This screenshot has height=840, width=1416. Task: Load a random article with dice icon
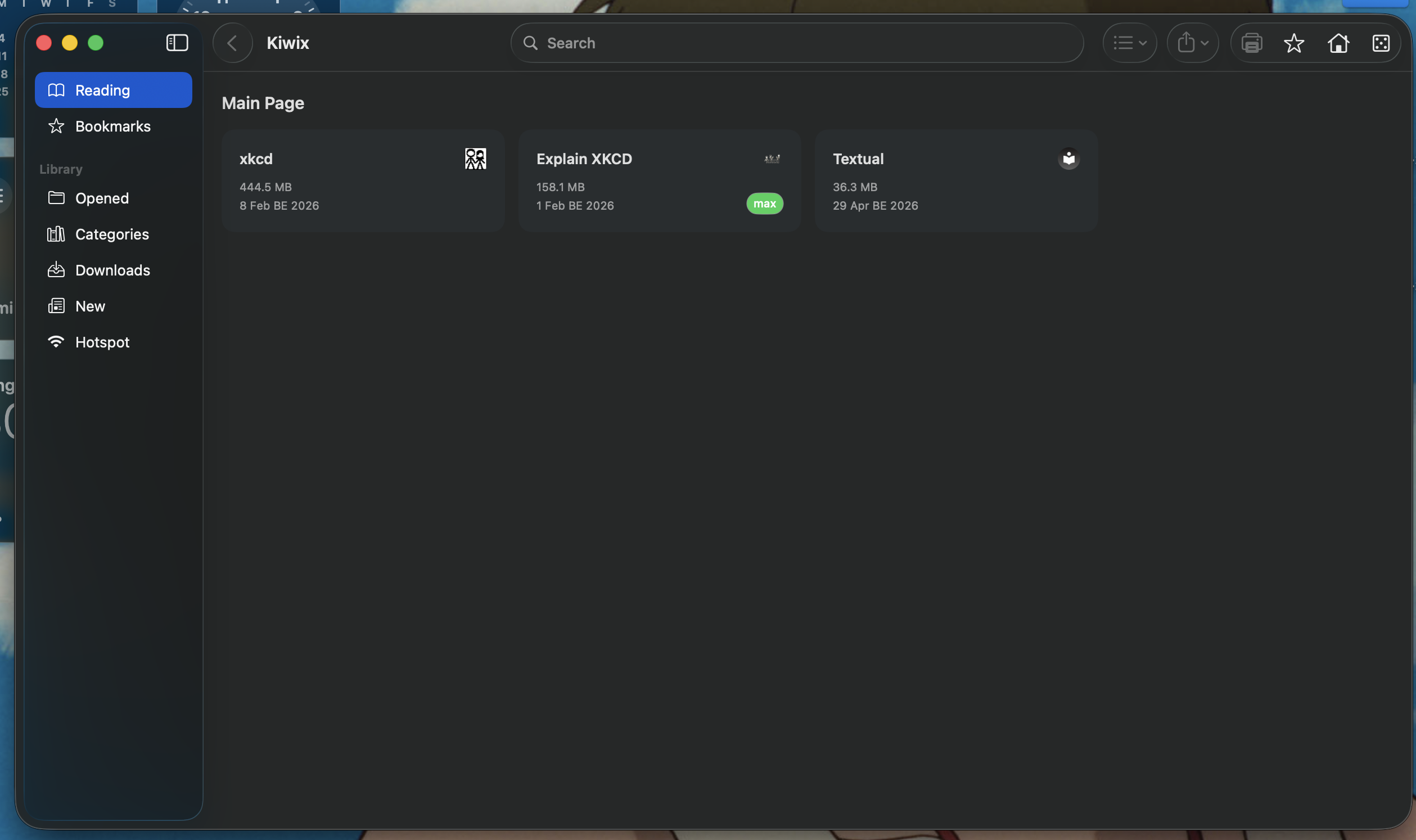(x=1381, y=43)
